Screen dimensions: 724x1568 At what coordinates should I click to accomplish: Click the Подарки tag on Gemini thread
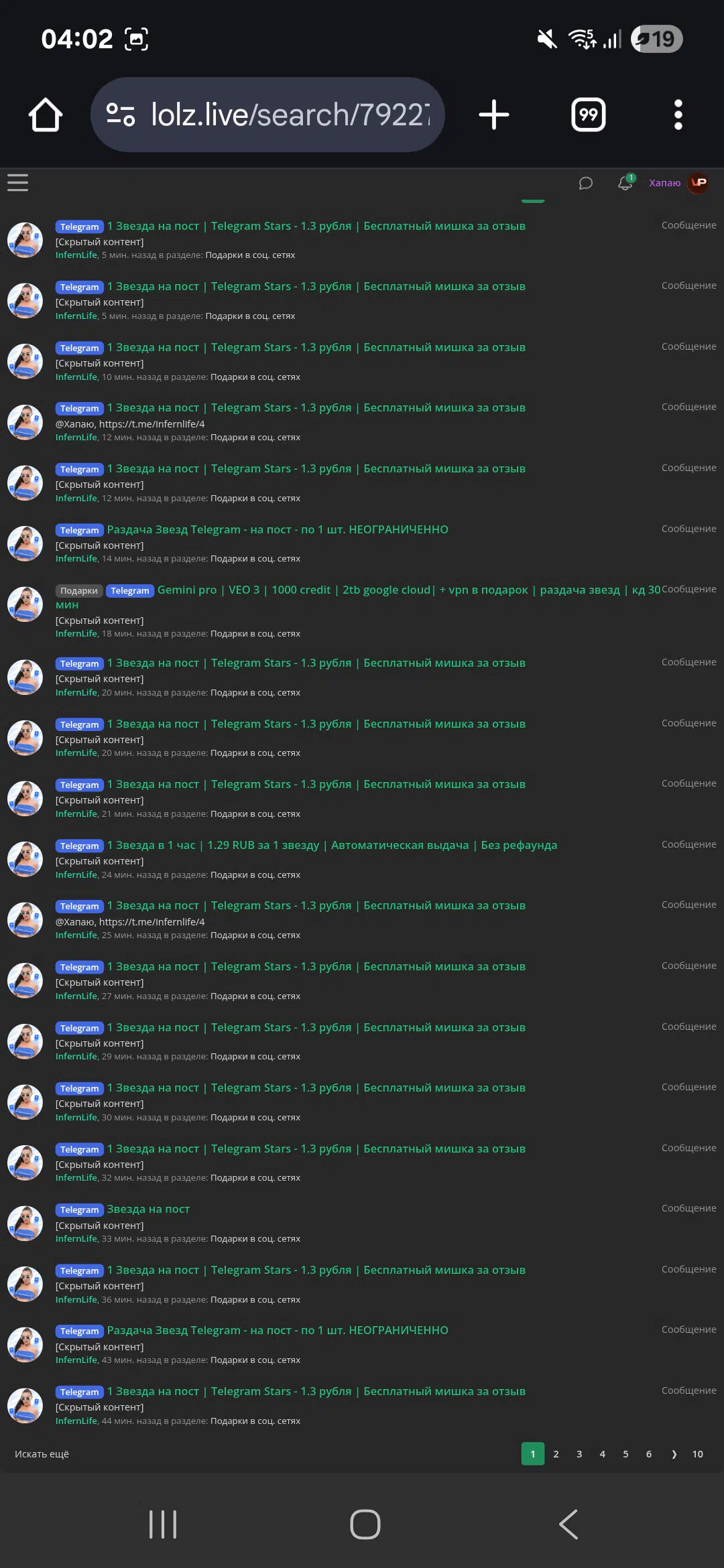(79, 590)
